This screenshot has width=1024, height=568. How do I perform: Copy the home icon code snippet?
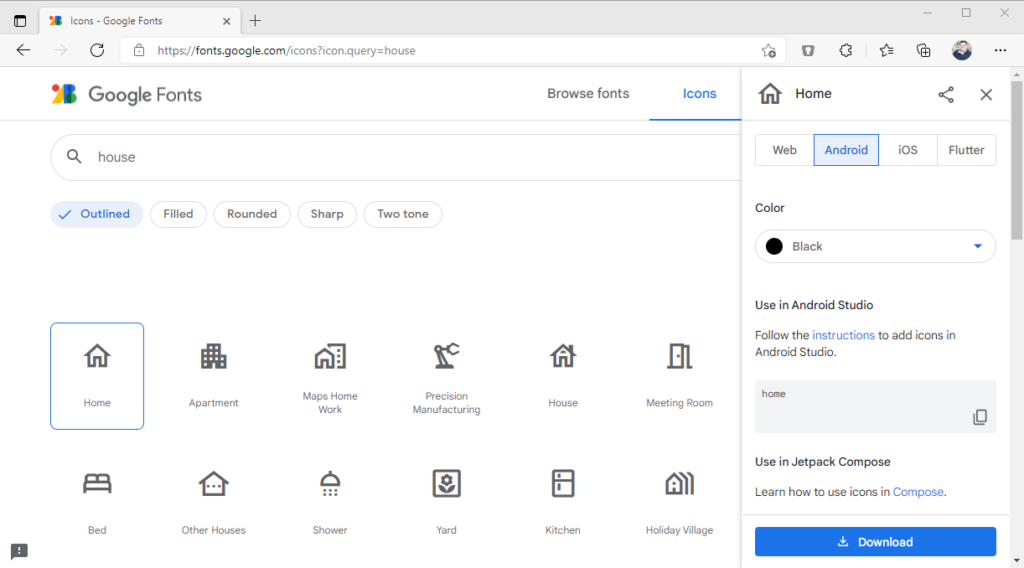click(x=980, y=417)
